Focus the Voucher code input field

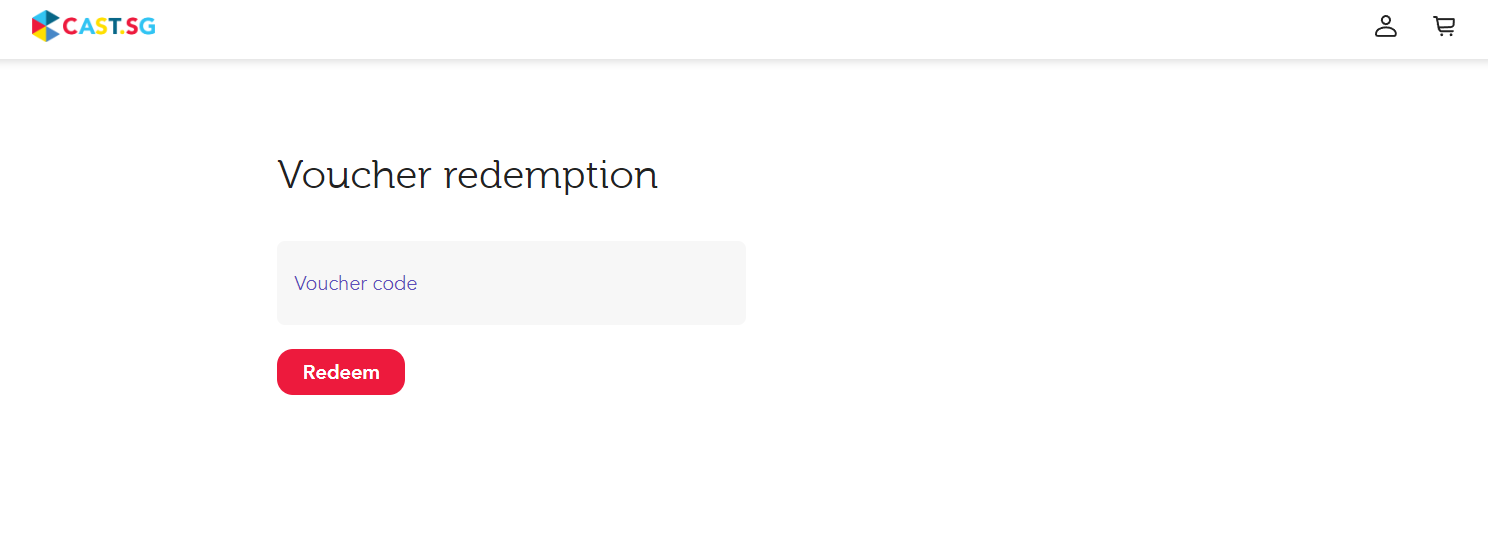(511, 283)
